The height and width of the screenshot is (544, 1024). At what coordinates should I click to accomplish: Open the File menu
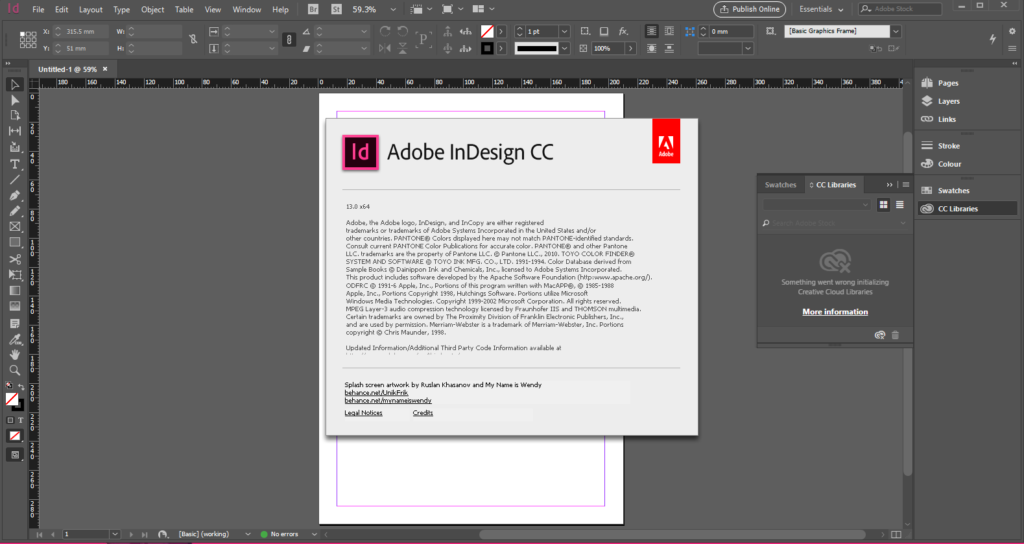click(x=38, y=10)
